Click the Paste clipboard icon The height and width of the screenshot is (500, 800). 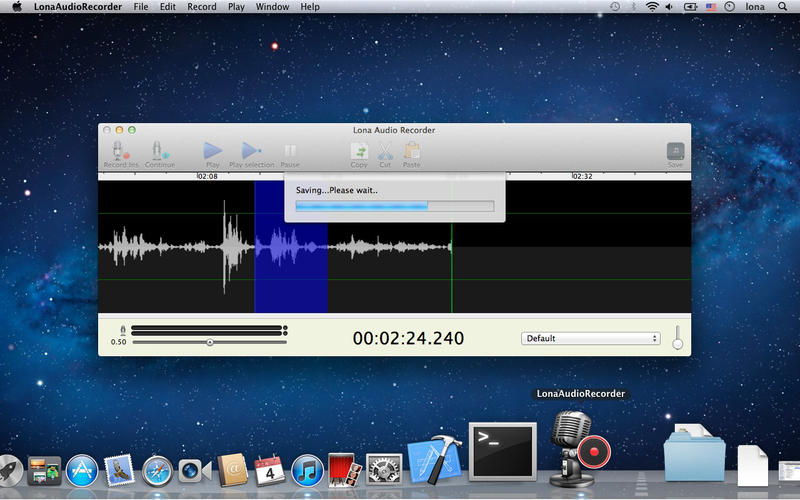[x=411, y=151]
